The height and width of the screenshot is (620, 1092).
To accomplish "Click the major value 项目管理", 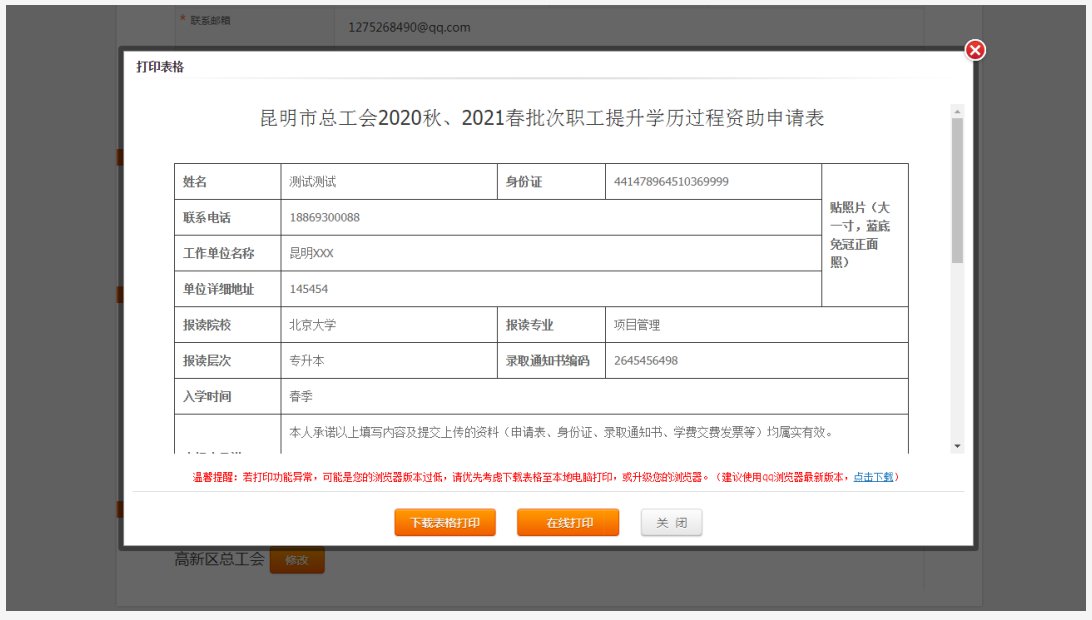I will 637,325.
